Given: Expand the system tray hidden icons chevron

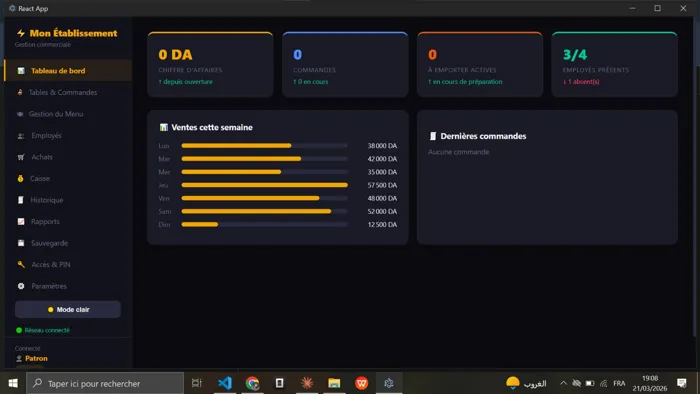Looking at the screenshot, I should pyautogui.click(x=563, y=383).
